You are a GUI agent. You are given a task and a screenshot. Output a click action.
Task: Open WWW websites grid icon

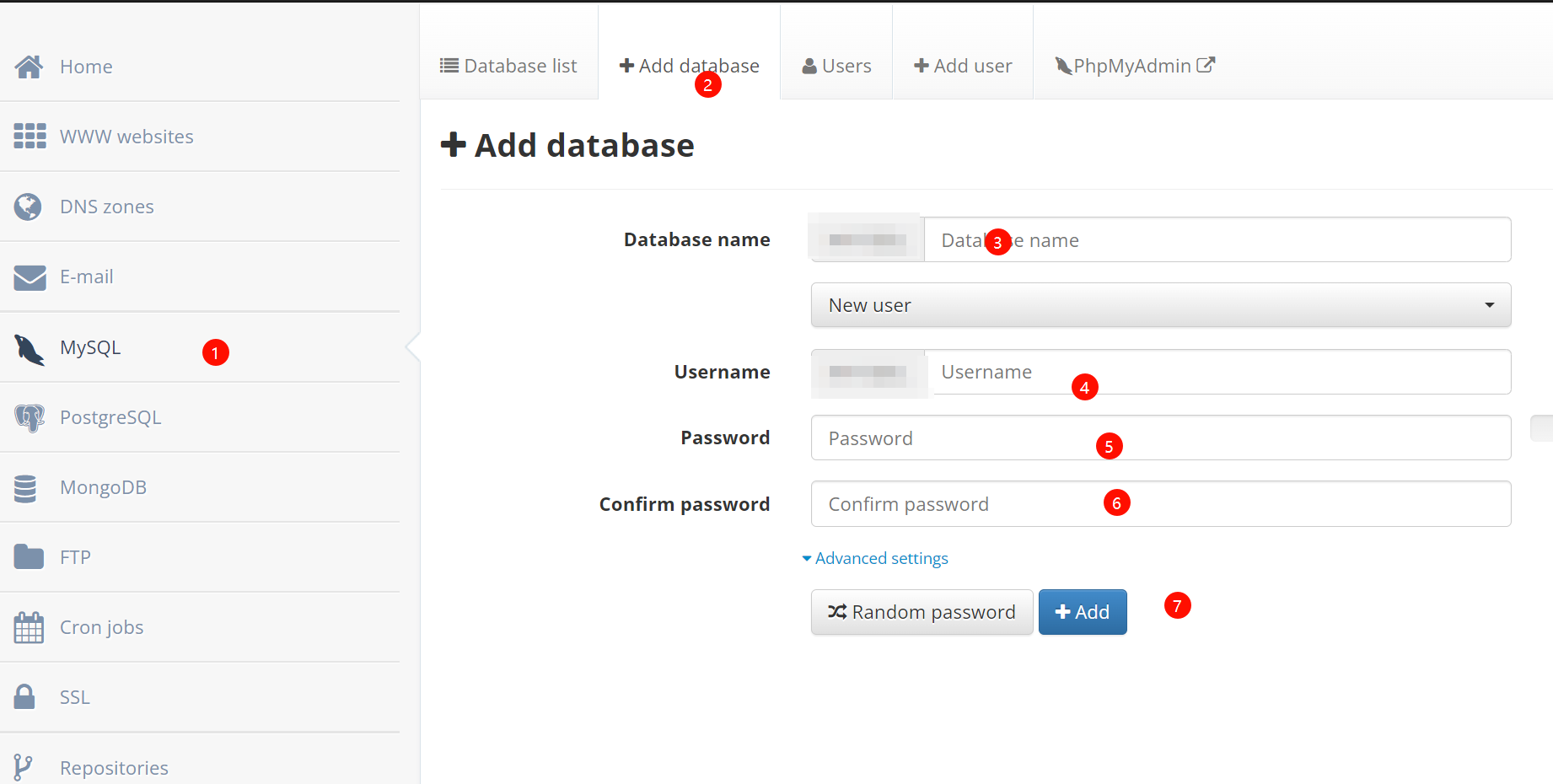click(x=30, y=136)
